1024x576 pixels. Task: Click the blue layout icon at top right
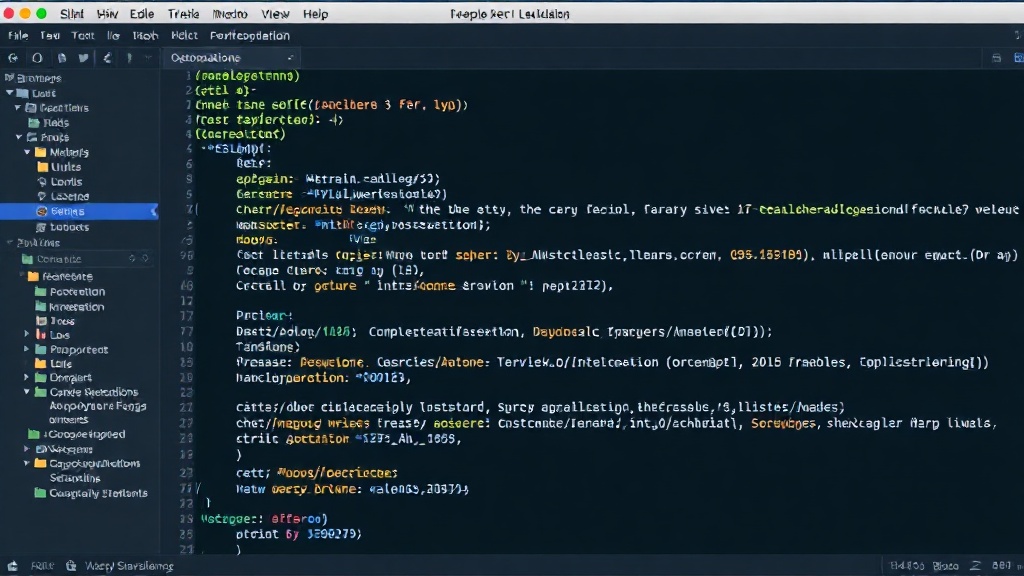pyautogui.click(x=1018, y=58)
